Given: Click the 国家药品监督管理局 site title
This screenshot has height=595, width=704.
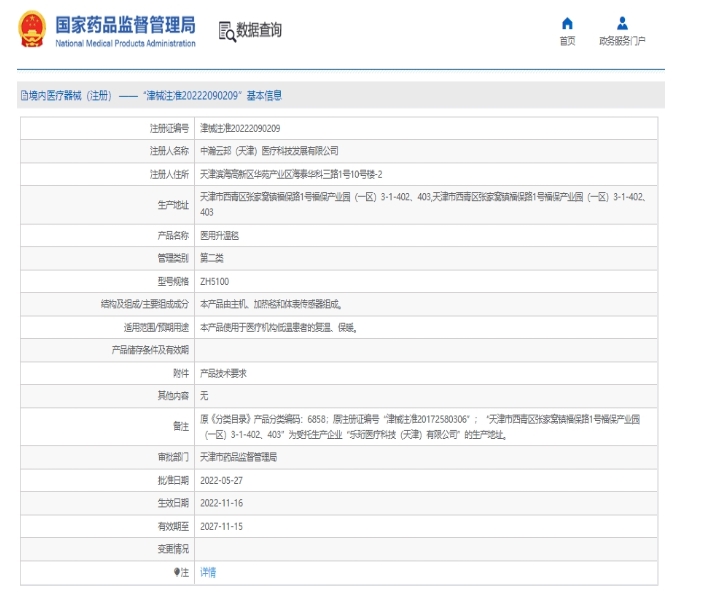Looking at the screenshot, I should click(x=125, y=25).
